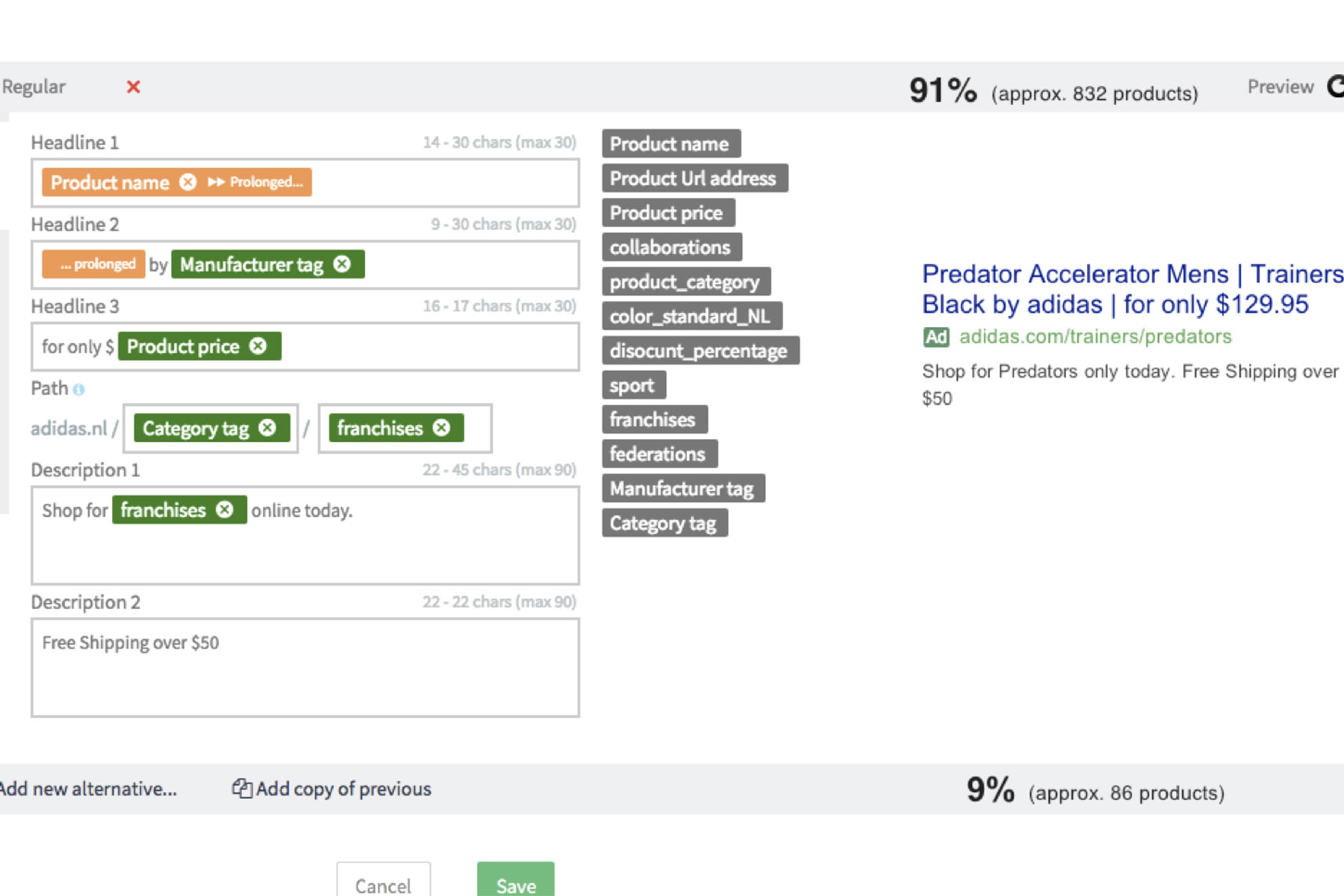Screen dimensions: 1344x896
Task: Click the 'adidas.nl /' path prefix
Action: pos(75,429)
